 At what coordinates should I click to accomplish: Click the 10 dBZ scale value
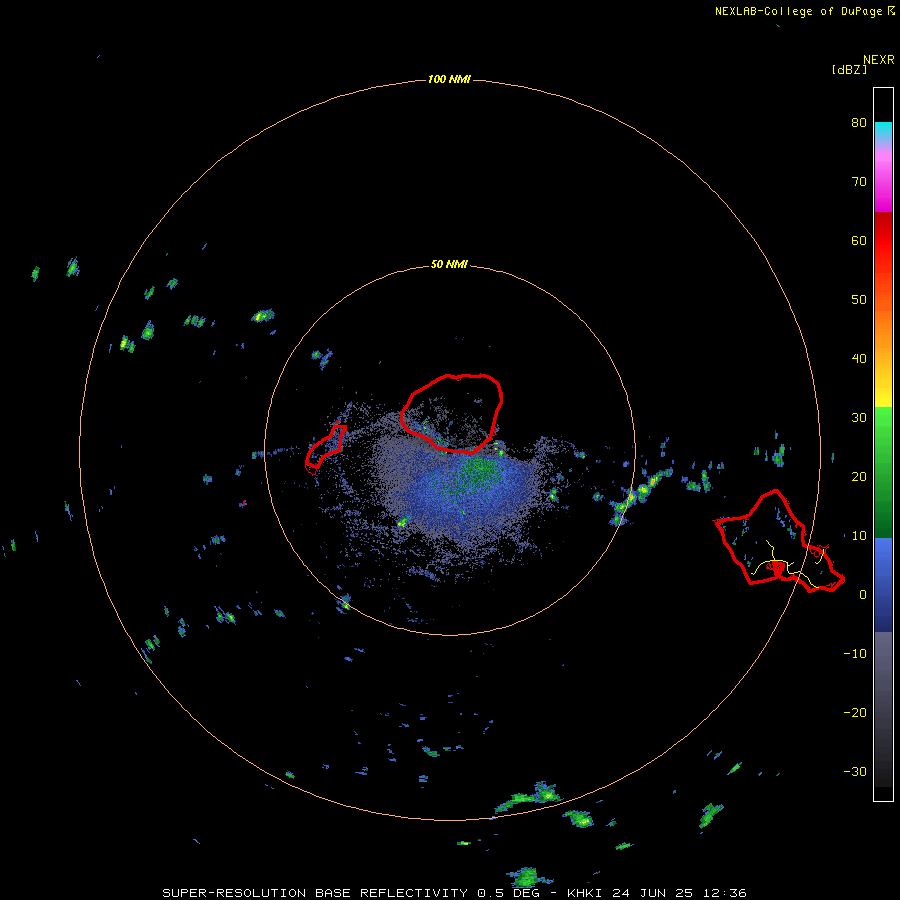pyautogui.click(x=859, y=536)
